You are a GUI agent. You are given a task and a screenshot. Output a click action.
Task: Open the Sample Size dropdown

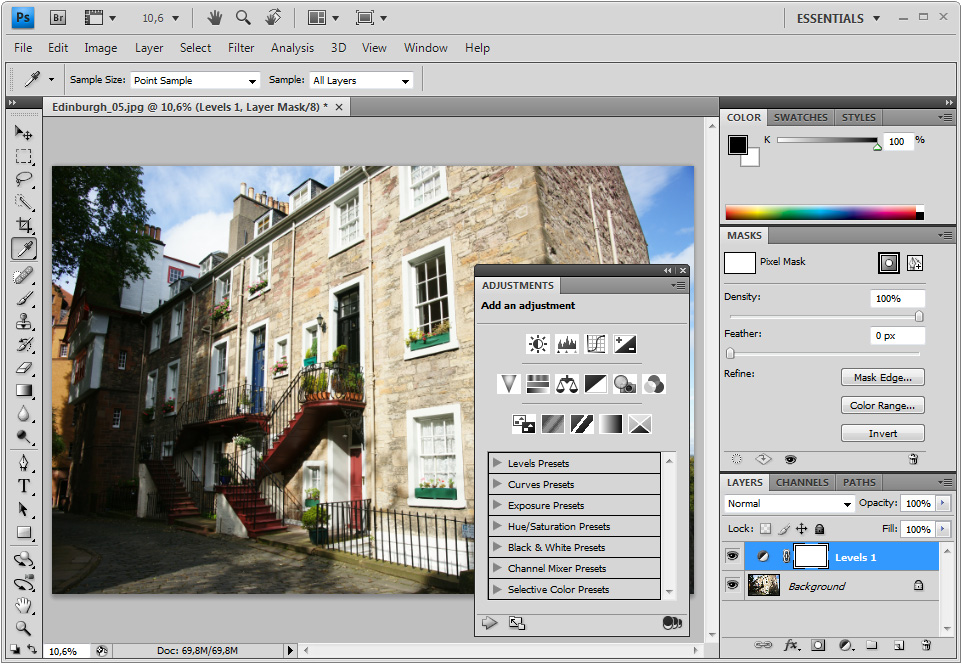point(195,80)
